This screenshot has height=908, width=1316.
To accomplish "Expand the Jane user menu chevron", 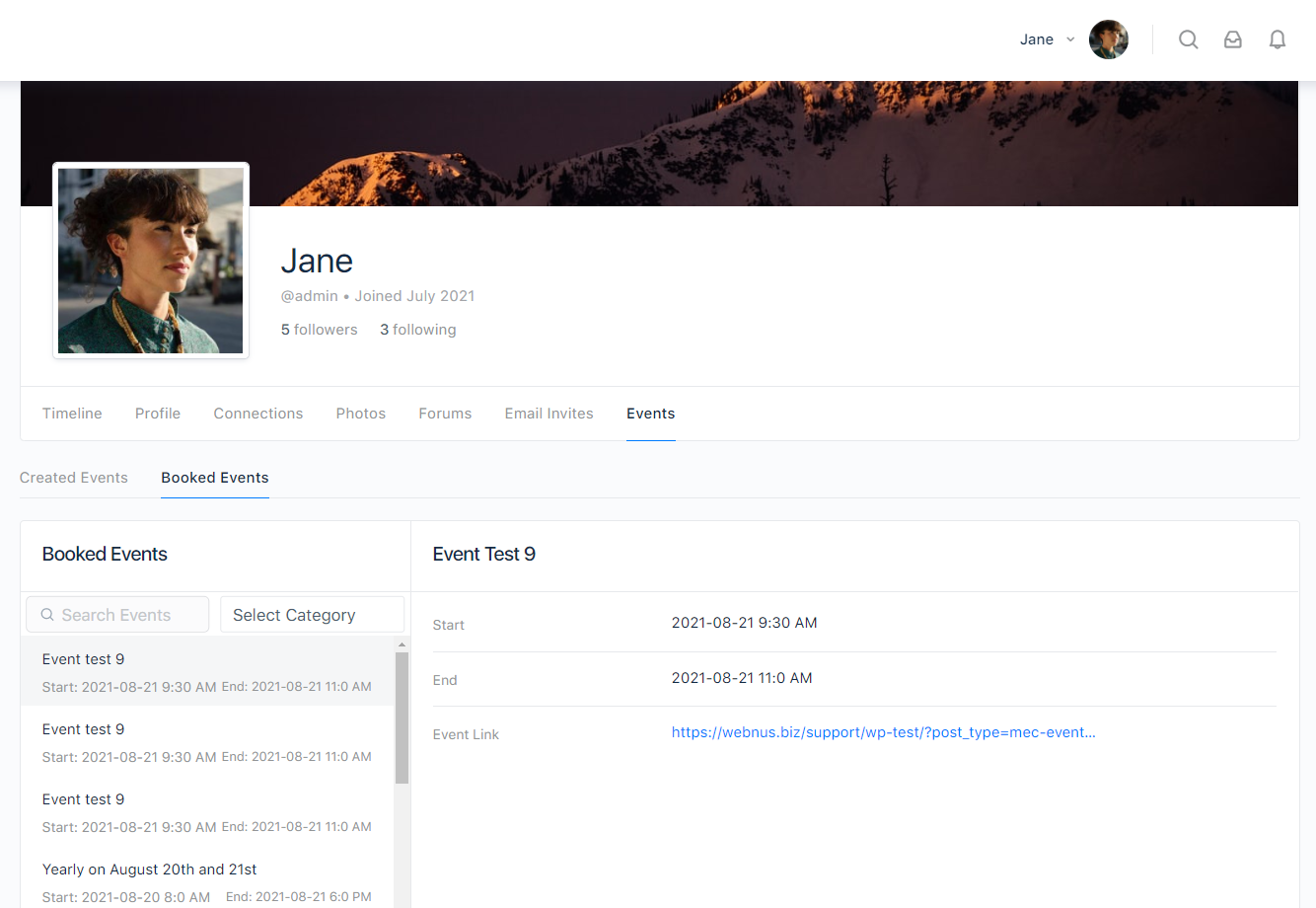I will (x=1070, y=39).
